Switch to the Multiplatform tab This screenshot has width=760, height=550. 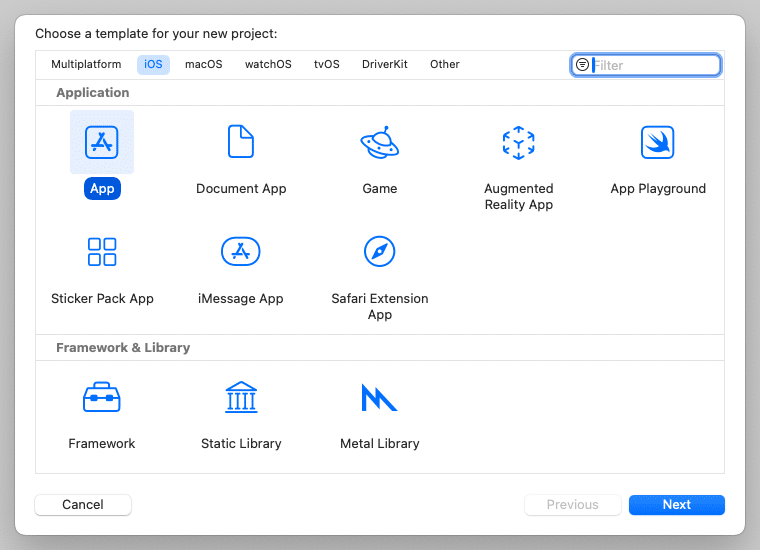(x=86, y=64)
